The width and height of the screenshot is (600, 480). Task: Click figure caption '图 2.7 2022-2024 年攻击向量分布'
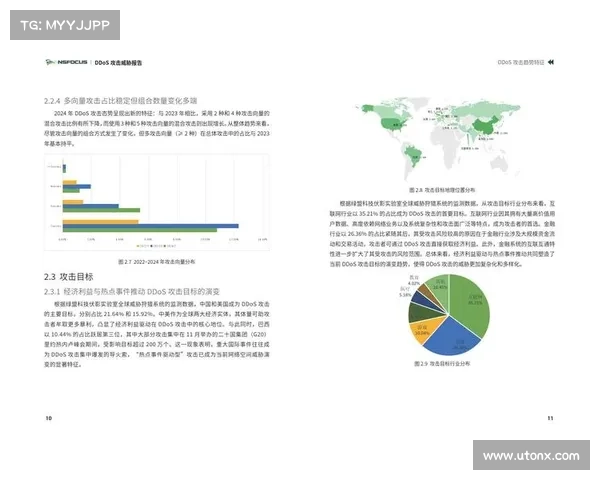157,262
